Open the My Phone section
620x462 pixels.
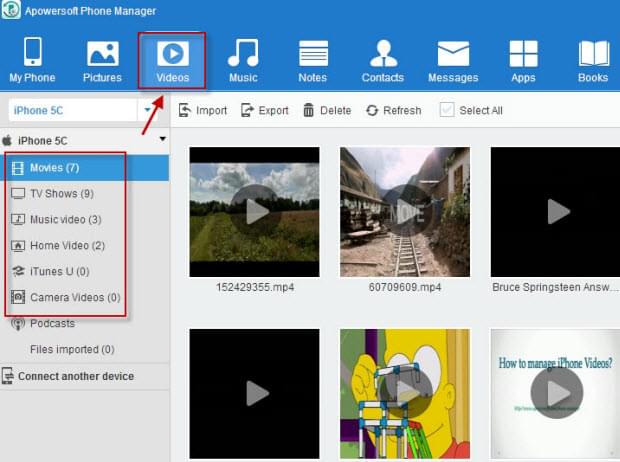[x=32, y=60]
